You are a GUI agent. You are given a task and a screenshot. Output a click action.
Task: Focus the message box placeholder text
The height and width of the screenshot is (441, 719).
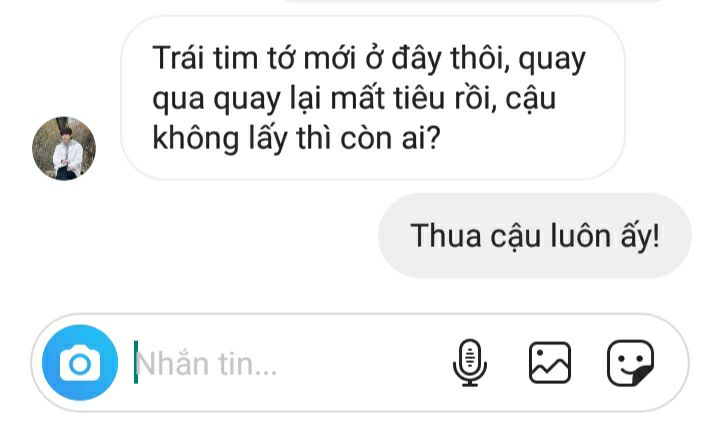pyautogui.click(x=206, y=364)
